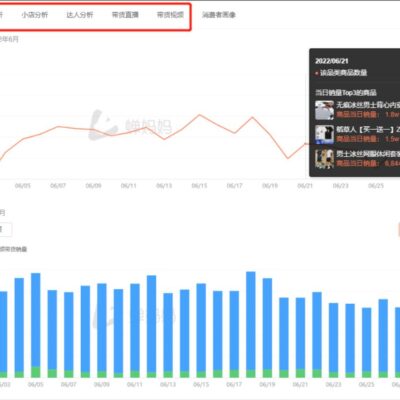Click the 无痕冰丝男士背心 product title
Viewport: 400px width, 400px height.
368,105
